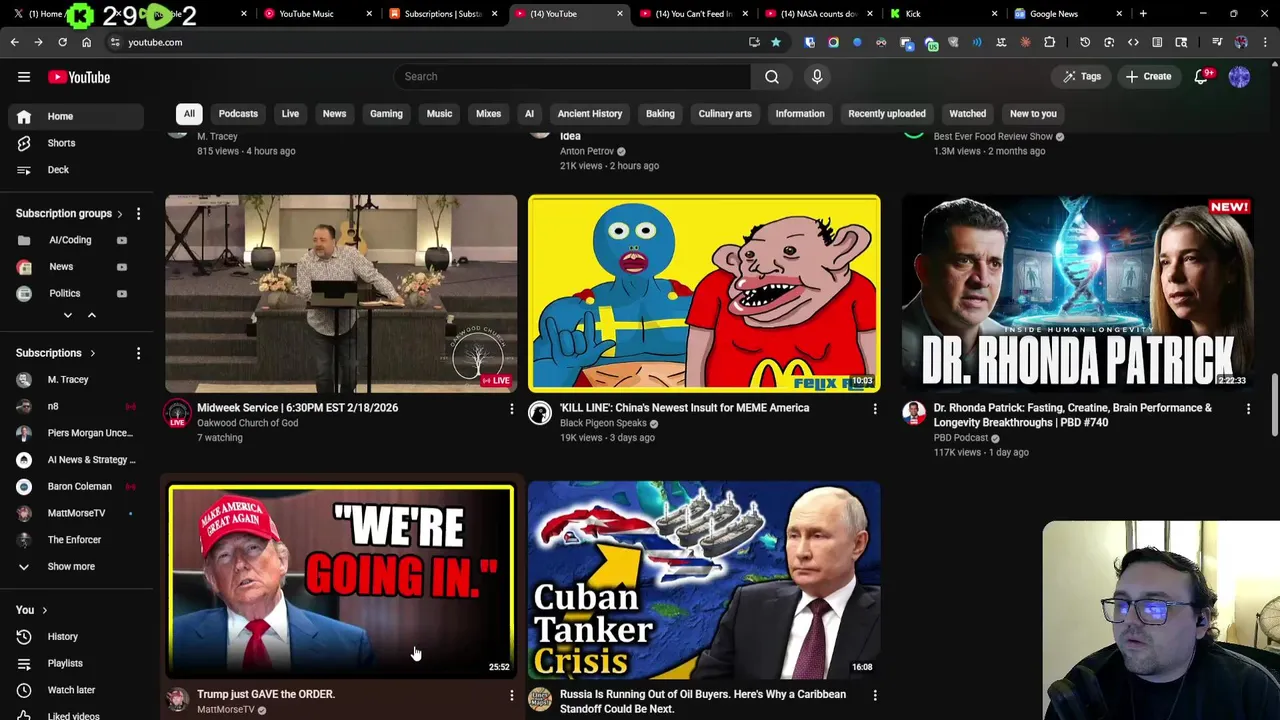This screenshot has width=1280, height=720.
Task: Open the account avatar menu
Action: point(1239,77)
